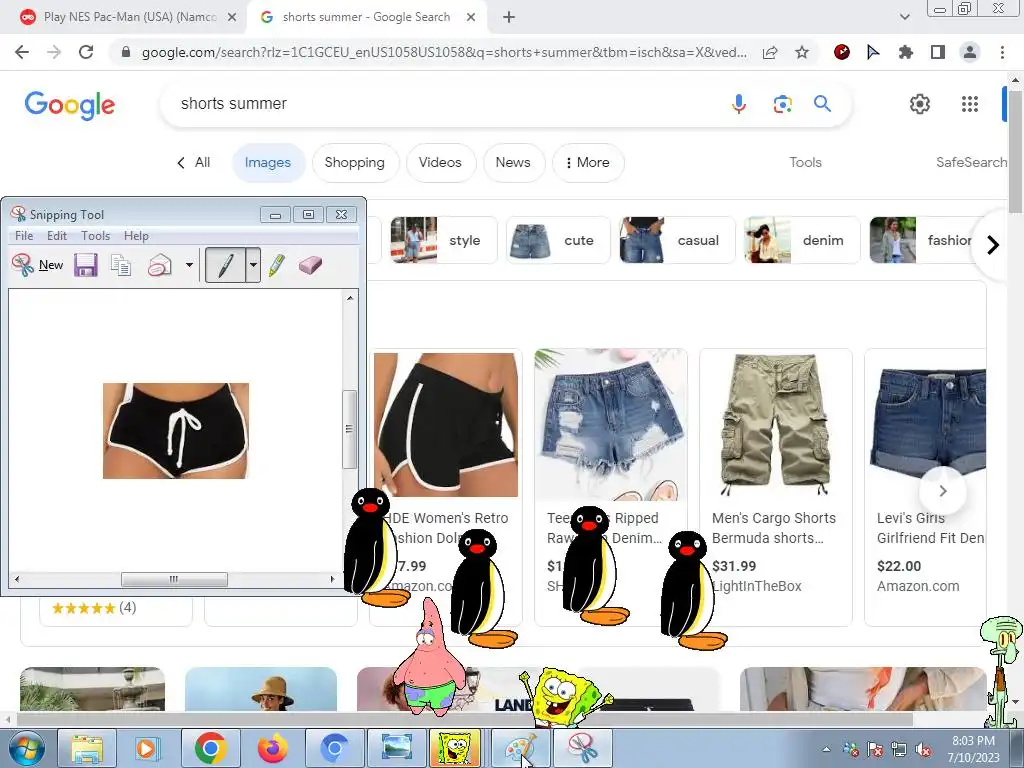The height and width of the screenshot is (768, 1024).
Task: Select the Eraser tool
Action: tap(310, 265)
